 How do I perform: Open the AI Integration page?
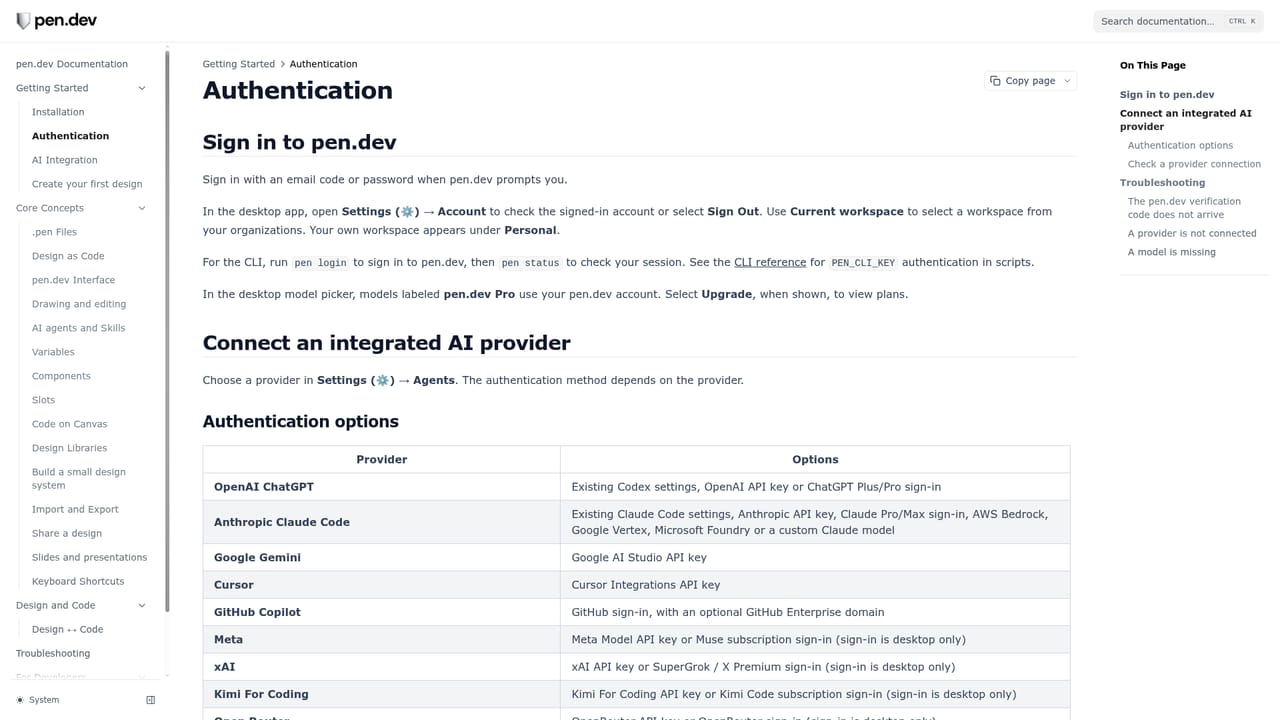[x=65, y=160]
